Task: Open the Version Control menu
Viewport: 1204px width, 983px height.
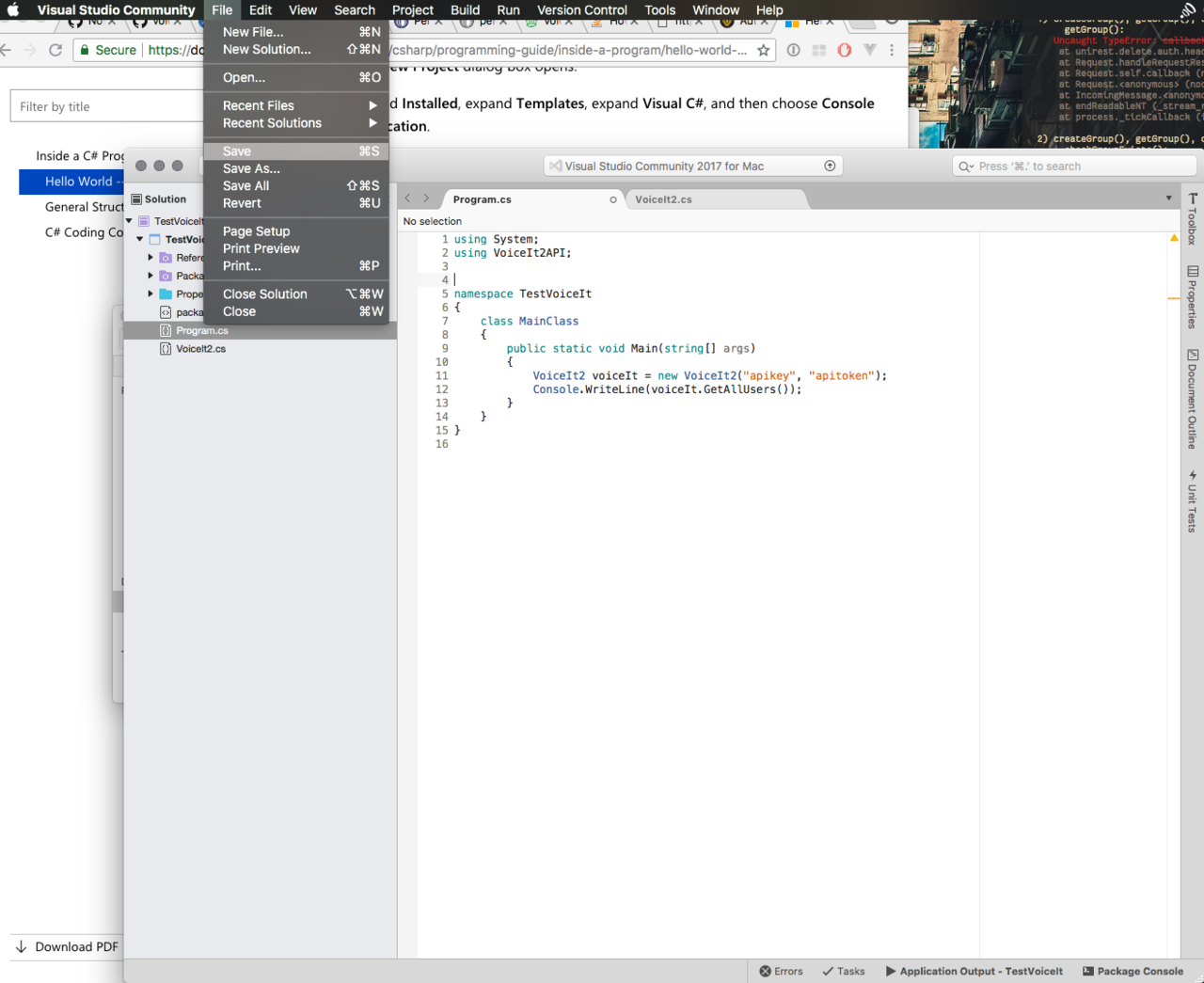Action: tap(582, 9)
